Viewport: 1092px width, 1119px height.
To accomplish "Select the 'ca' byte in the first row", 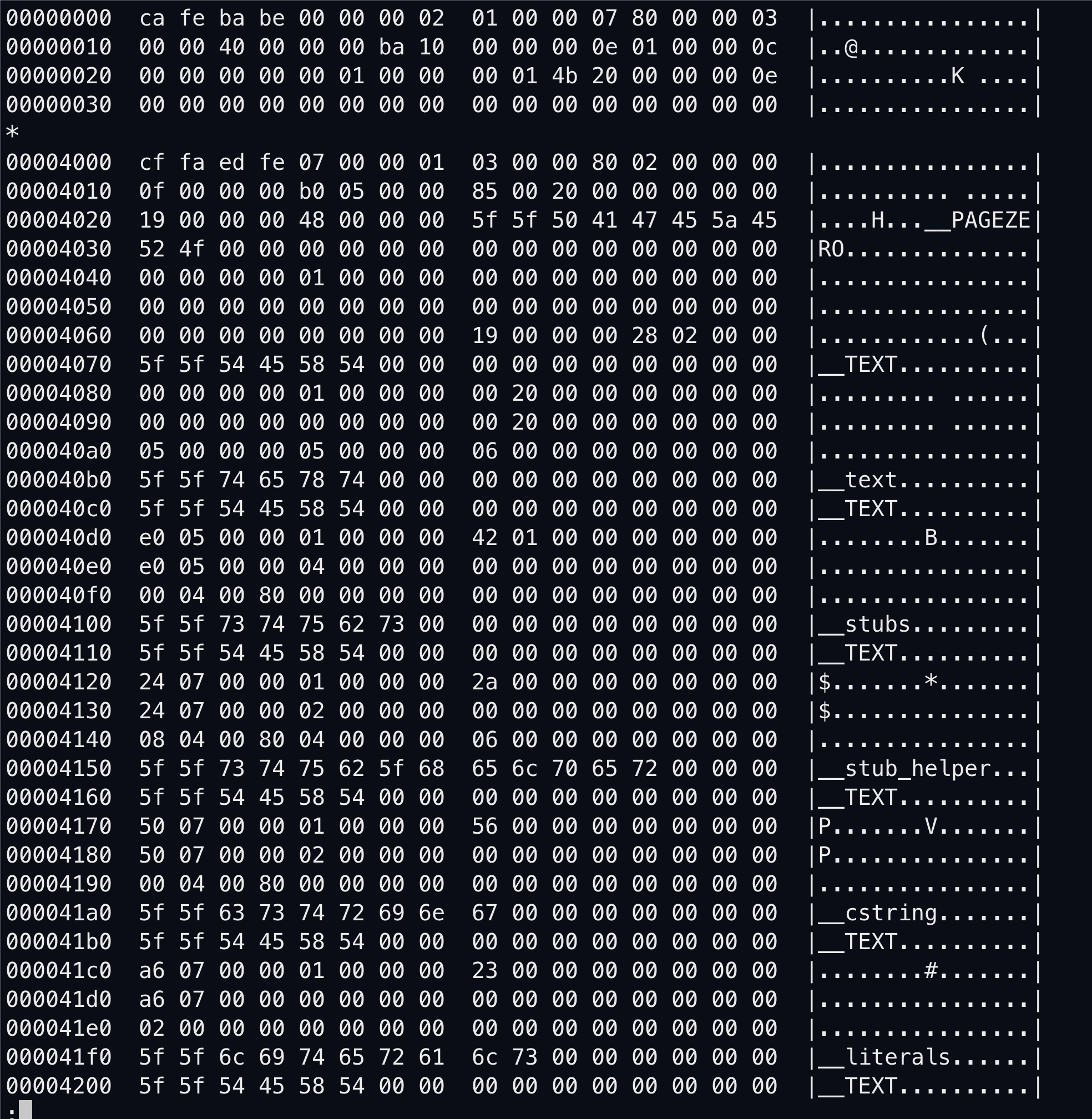I will pyautogui.click(x=152, y=18).
